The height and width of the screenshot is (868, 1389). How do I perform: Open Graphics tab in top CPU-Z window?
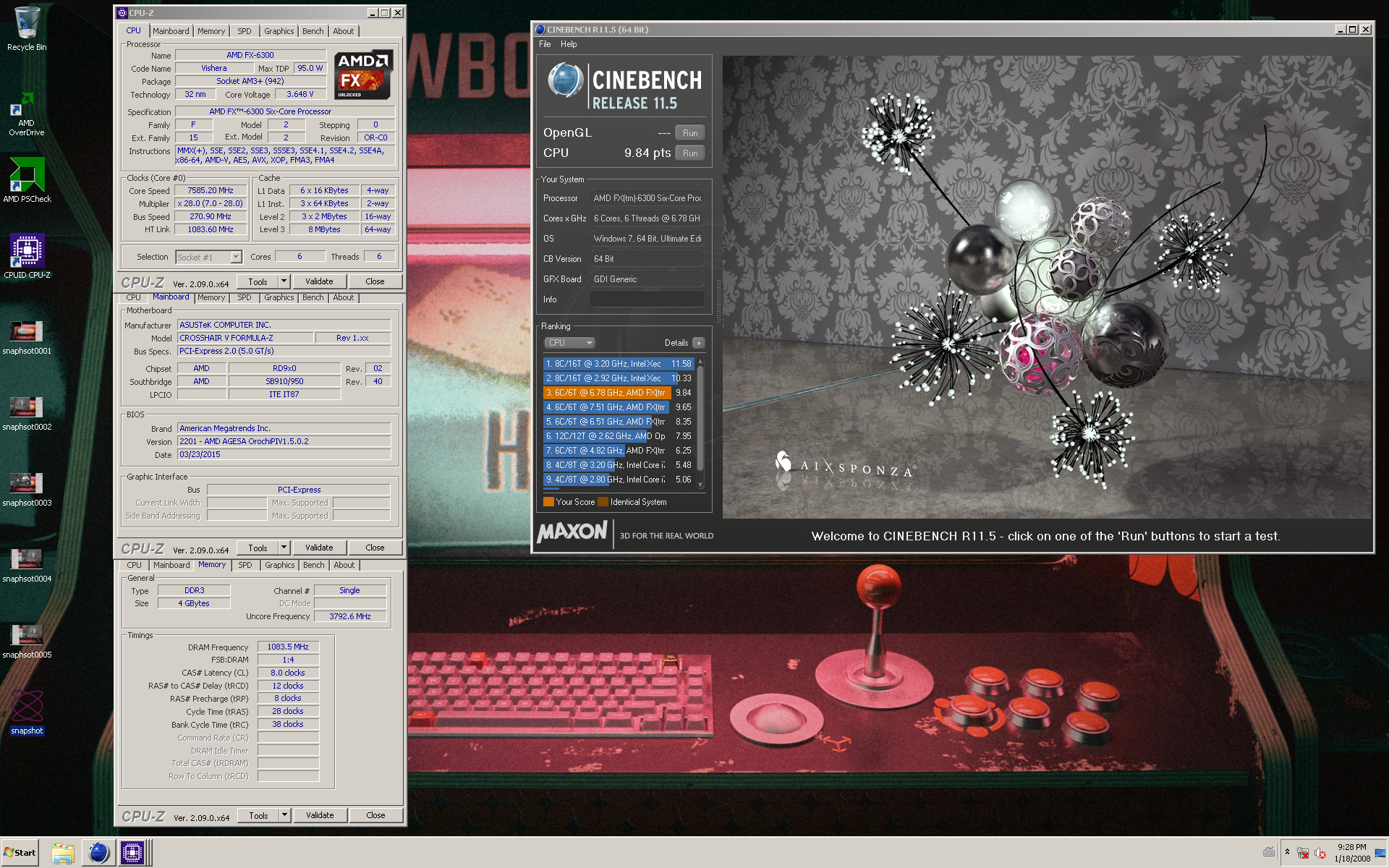point(279,31)
